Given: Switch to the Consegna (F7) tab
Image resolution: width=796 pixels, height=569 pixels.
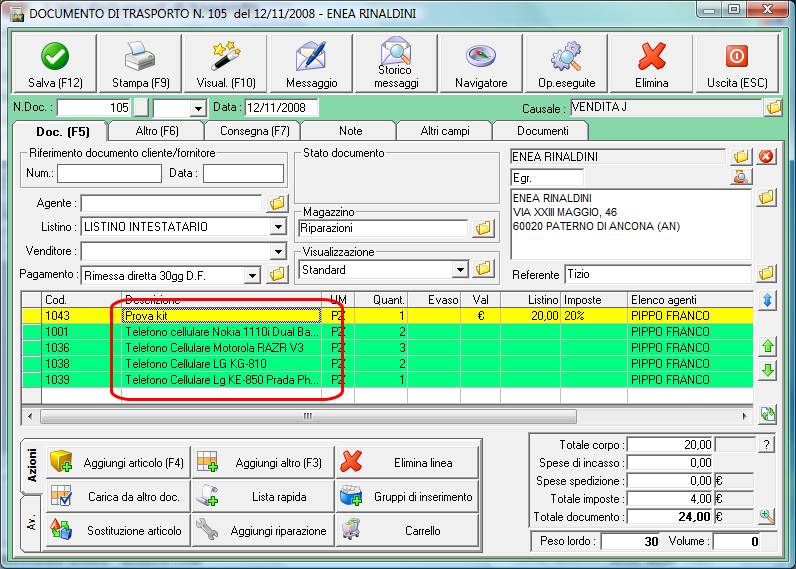Looking at the screenshot, I should tap(254, 131).
